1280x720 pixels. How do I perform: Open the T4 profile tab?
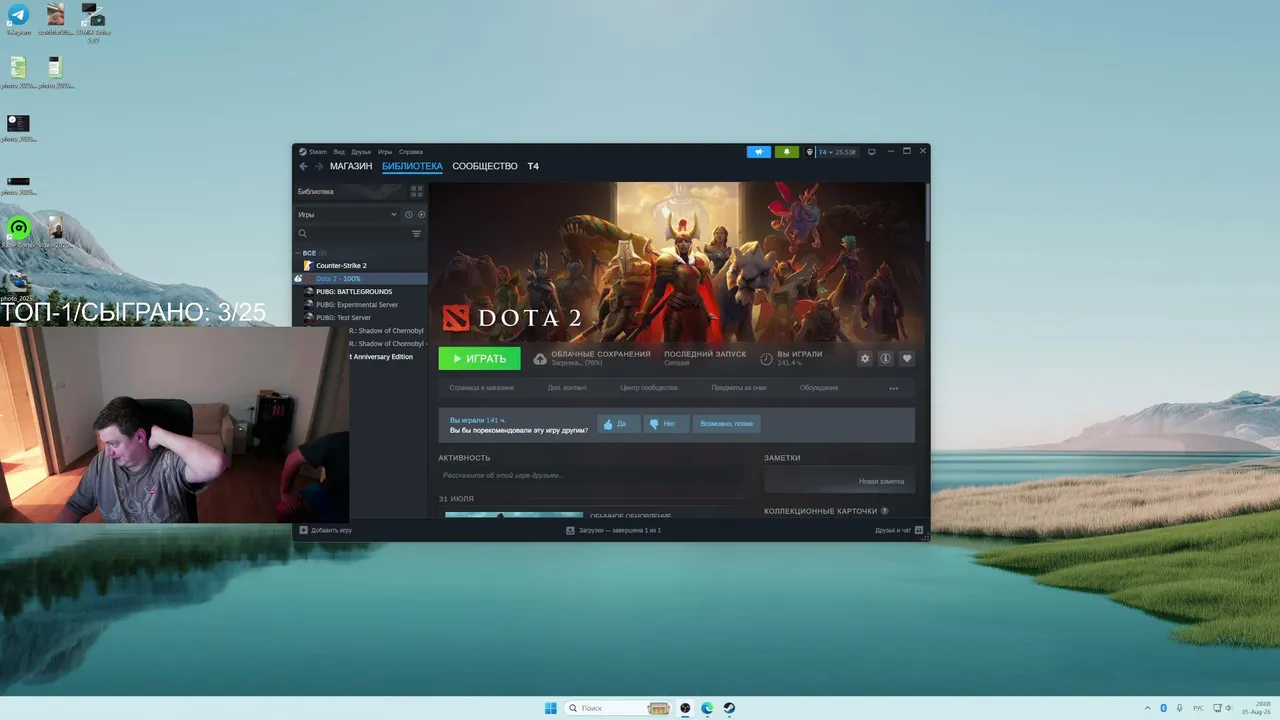point(533,166)
